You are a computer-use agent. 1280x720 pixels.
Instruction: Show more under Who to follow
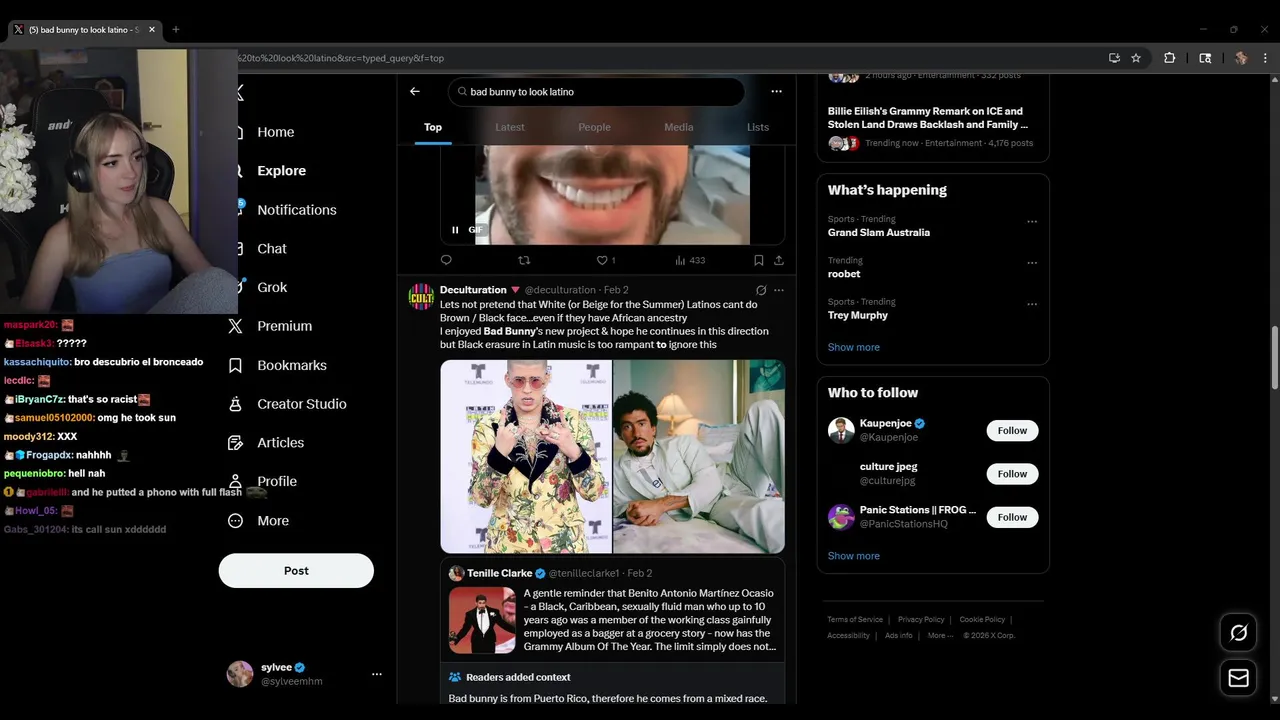pos(854,556)
